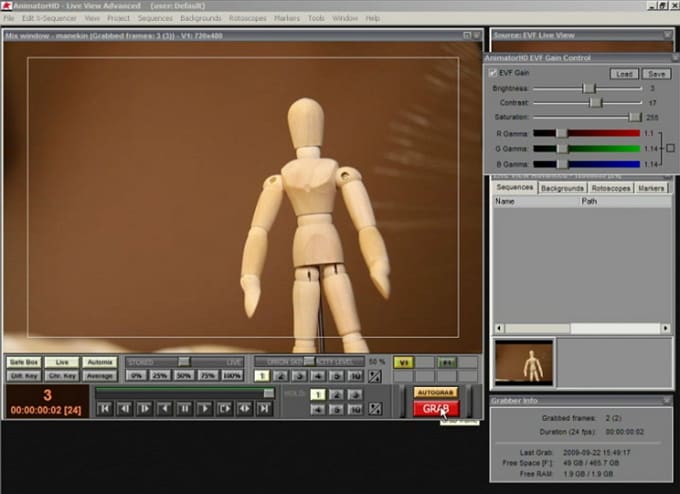Toggle loop playback icon
This screenshot has height=494, width=680.
pos(224,409)
